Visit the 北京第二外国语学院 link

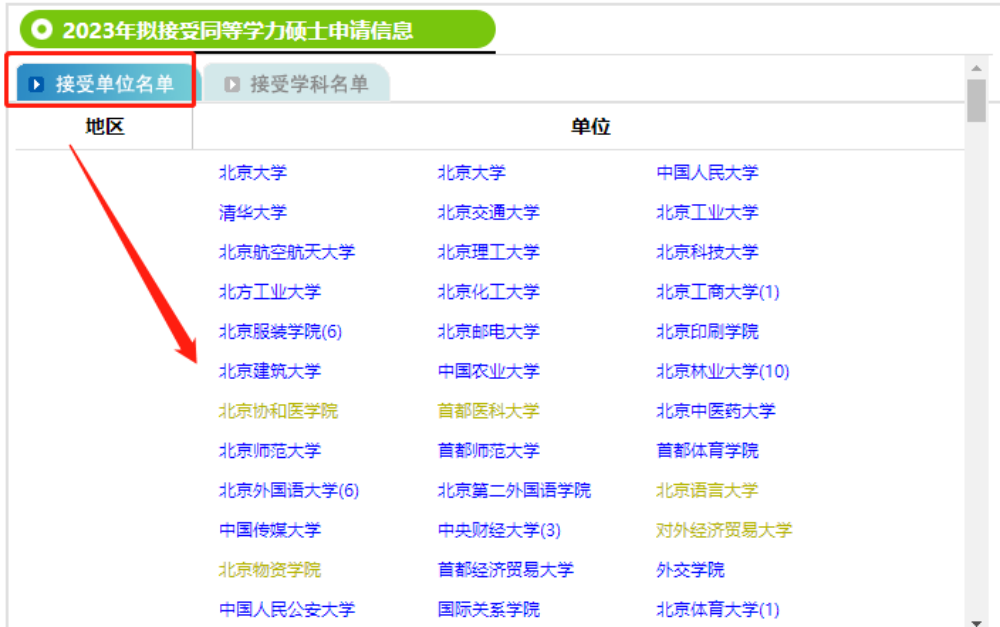(x=515, y=490)
